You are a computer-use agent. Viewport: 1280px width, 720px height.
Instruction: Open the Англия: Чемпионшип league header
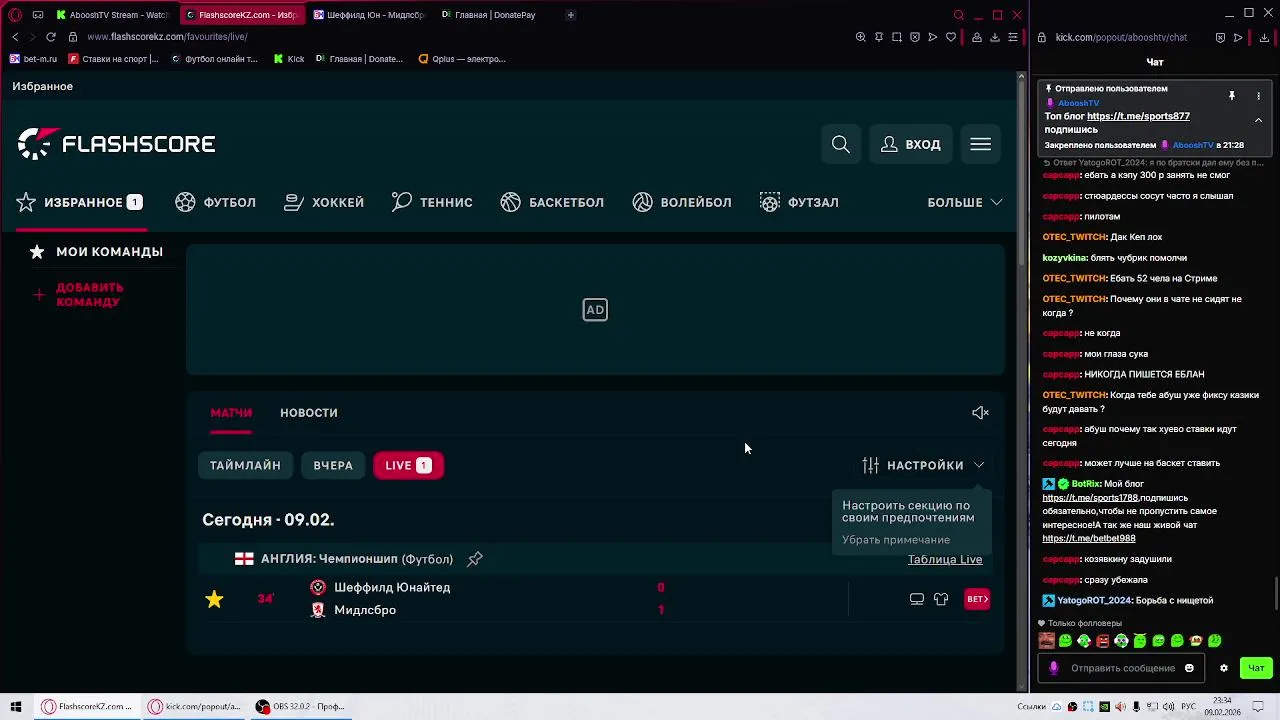coord(357,559)
